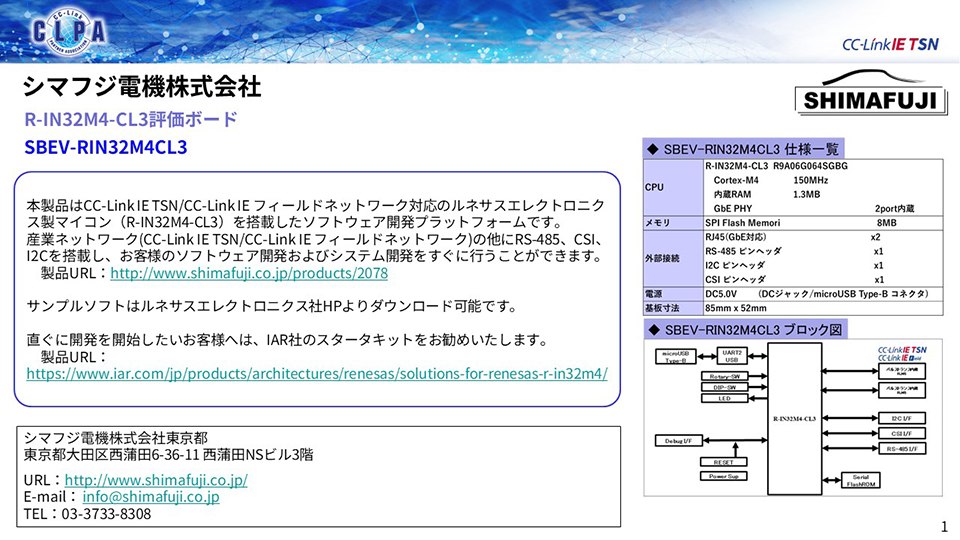Click the CC-Link IE TSN logo in block diagram
Screen dimensions: 960x540
pos(902,350)
